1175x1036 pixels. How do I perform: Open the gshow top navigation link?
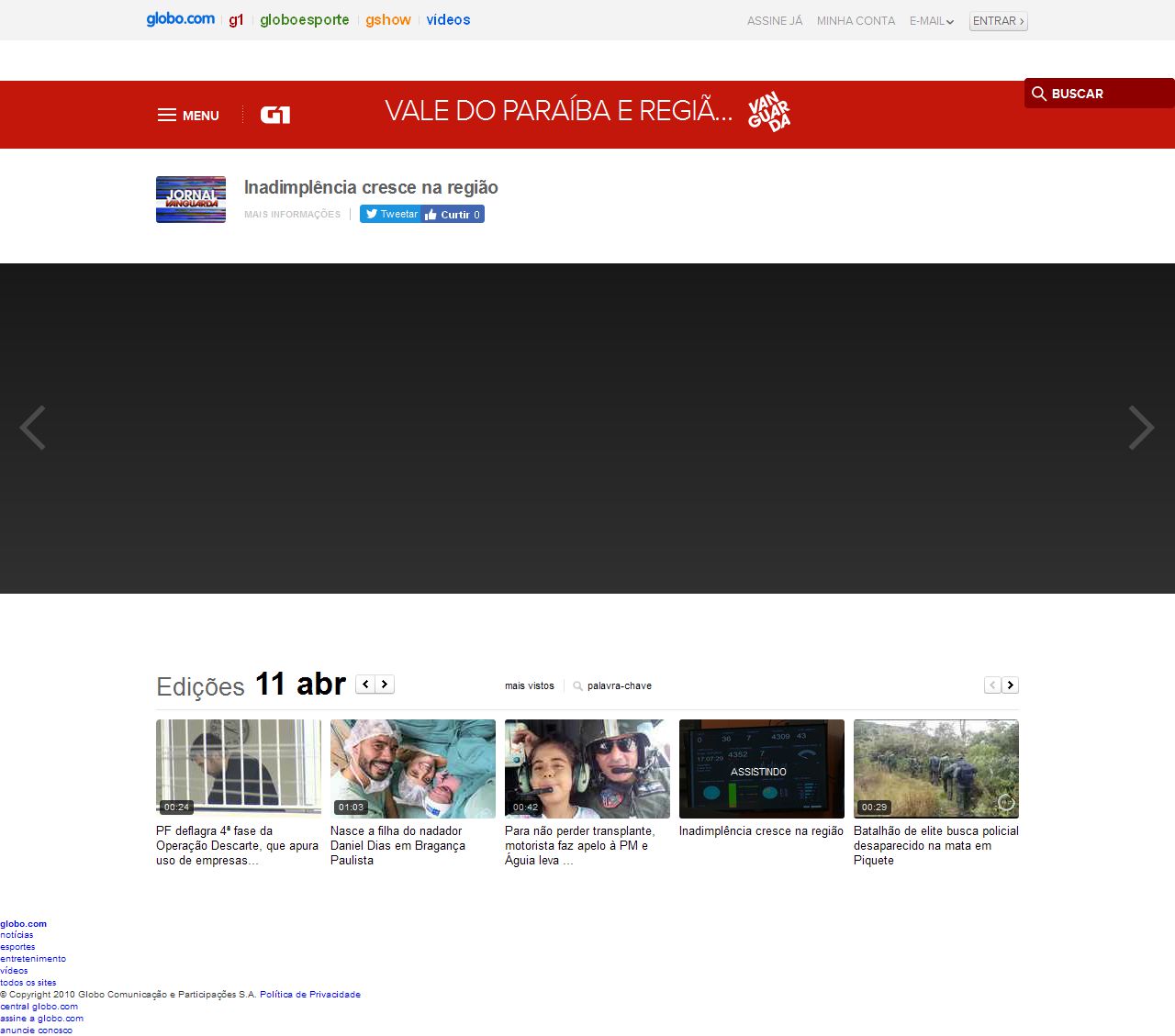[x=388, y=20]
